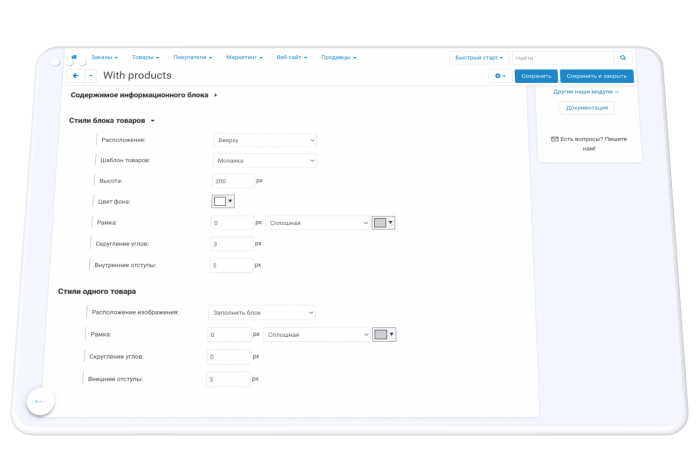Image resolution: width=700 pixels, height=466 pixels.
Task: Click the block Рамка width field
Action: pyautogui.click(x=232, y=223)
